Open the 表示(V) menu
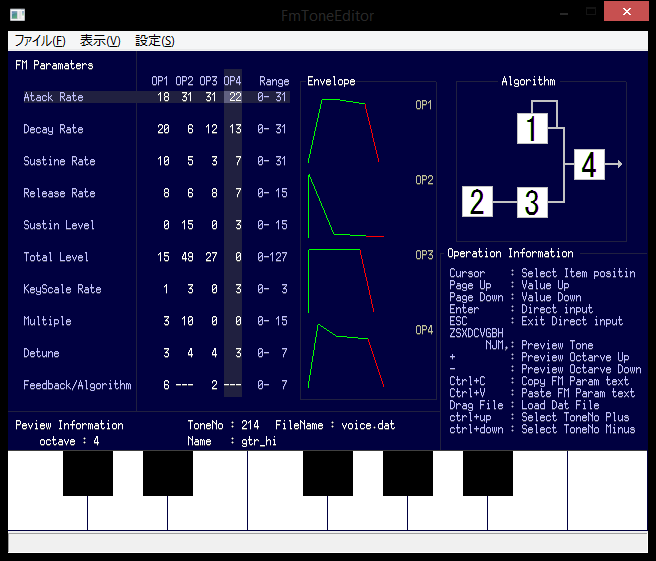The width and height of the screenshot is (656, 561). coord(100,41)
